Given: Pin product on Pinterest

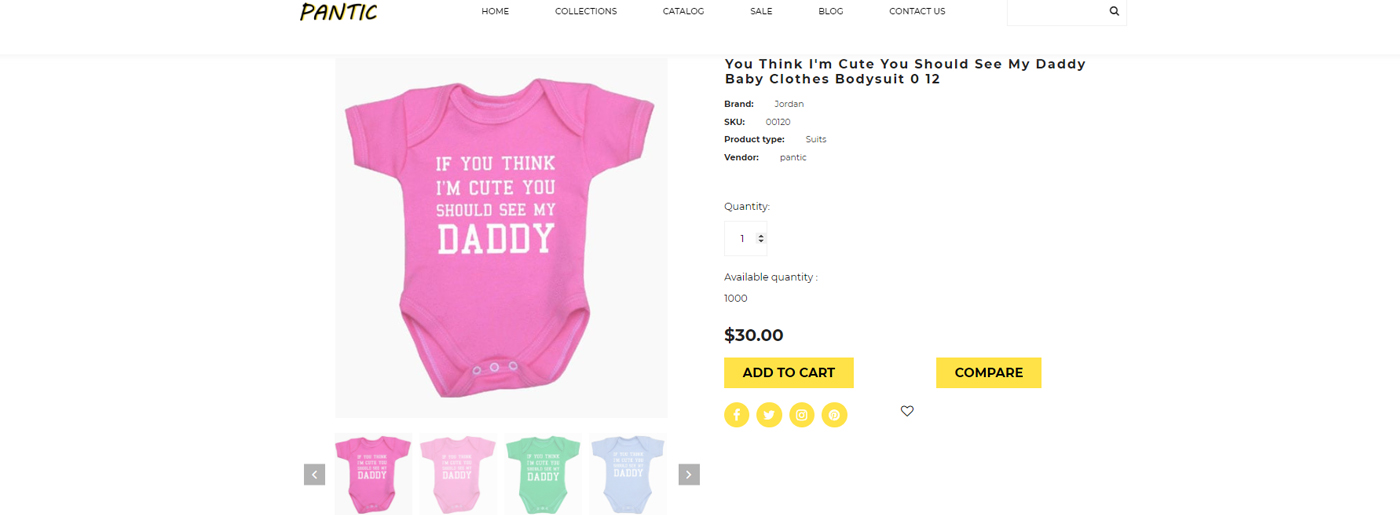Looking at the screenshot, I should click(x=834, y=415).
